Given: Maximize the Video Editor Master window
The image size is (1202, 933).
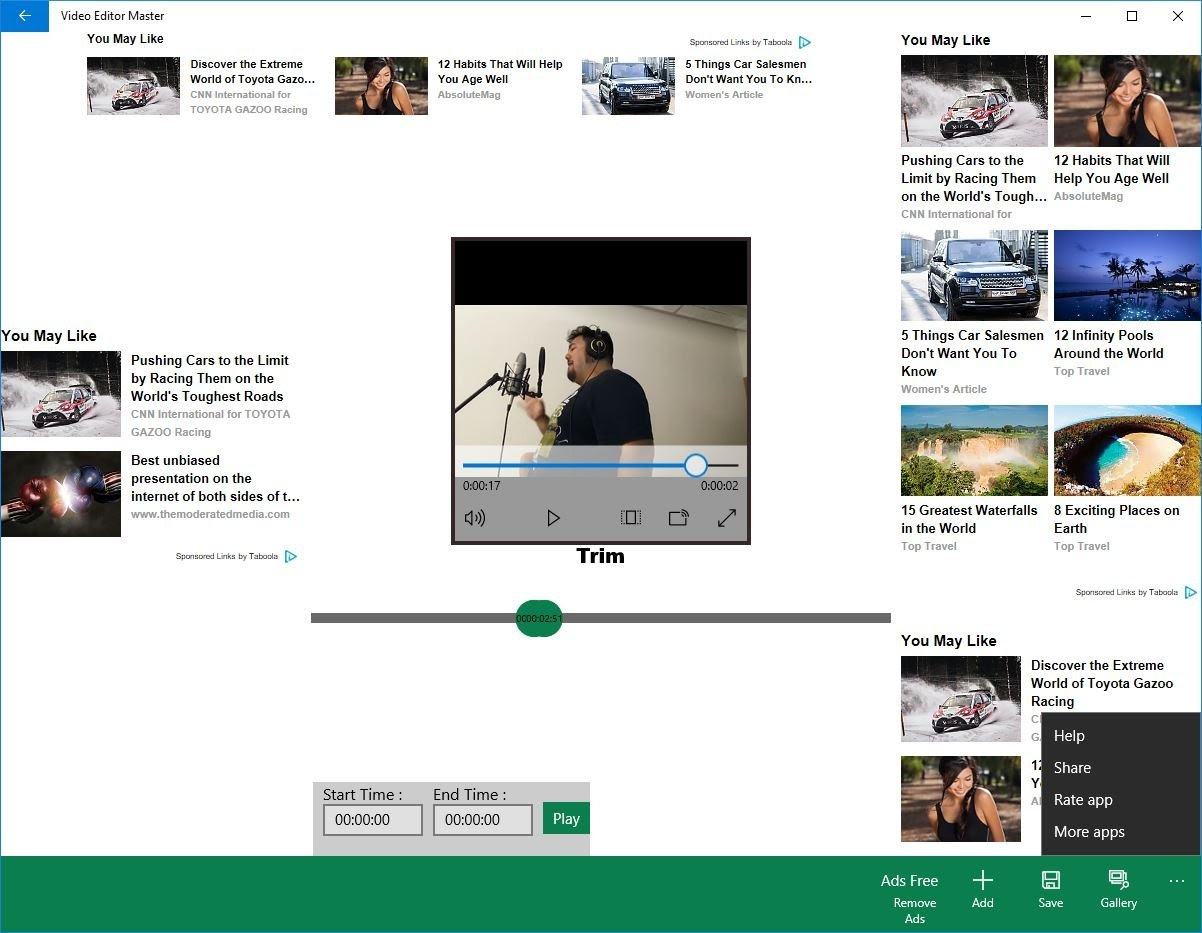Looking at the screenshot, I should point(1132,16).
